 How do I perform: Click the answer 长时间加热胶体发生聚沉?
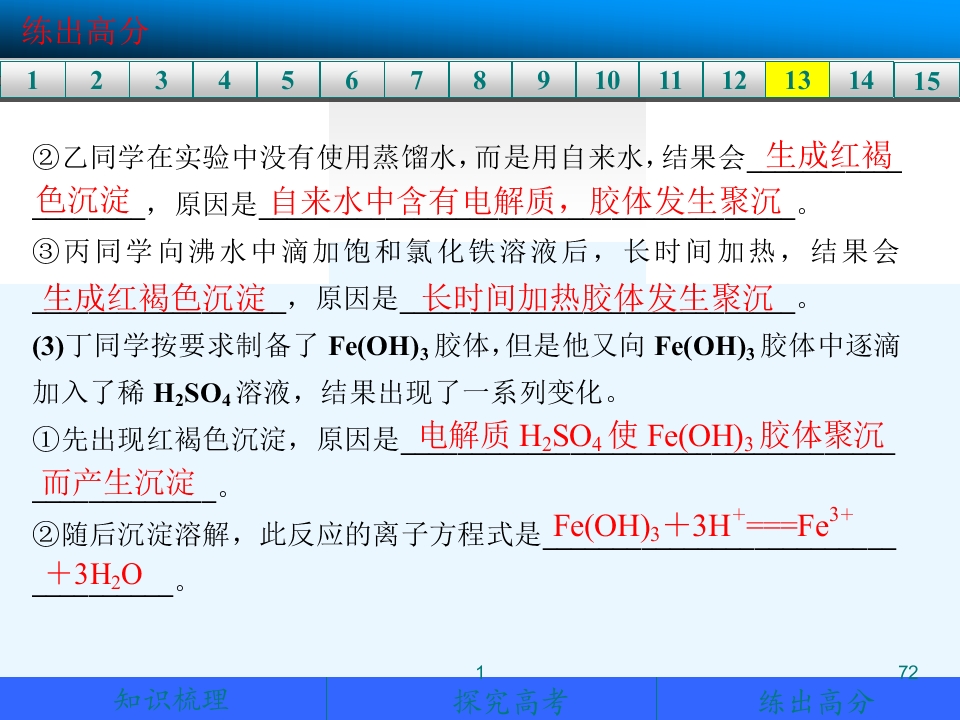(x=598, y=298)
